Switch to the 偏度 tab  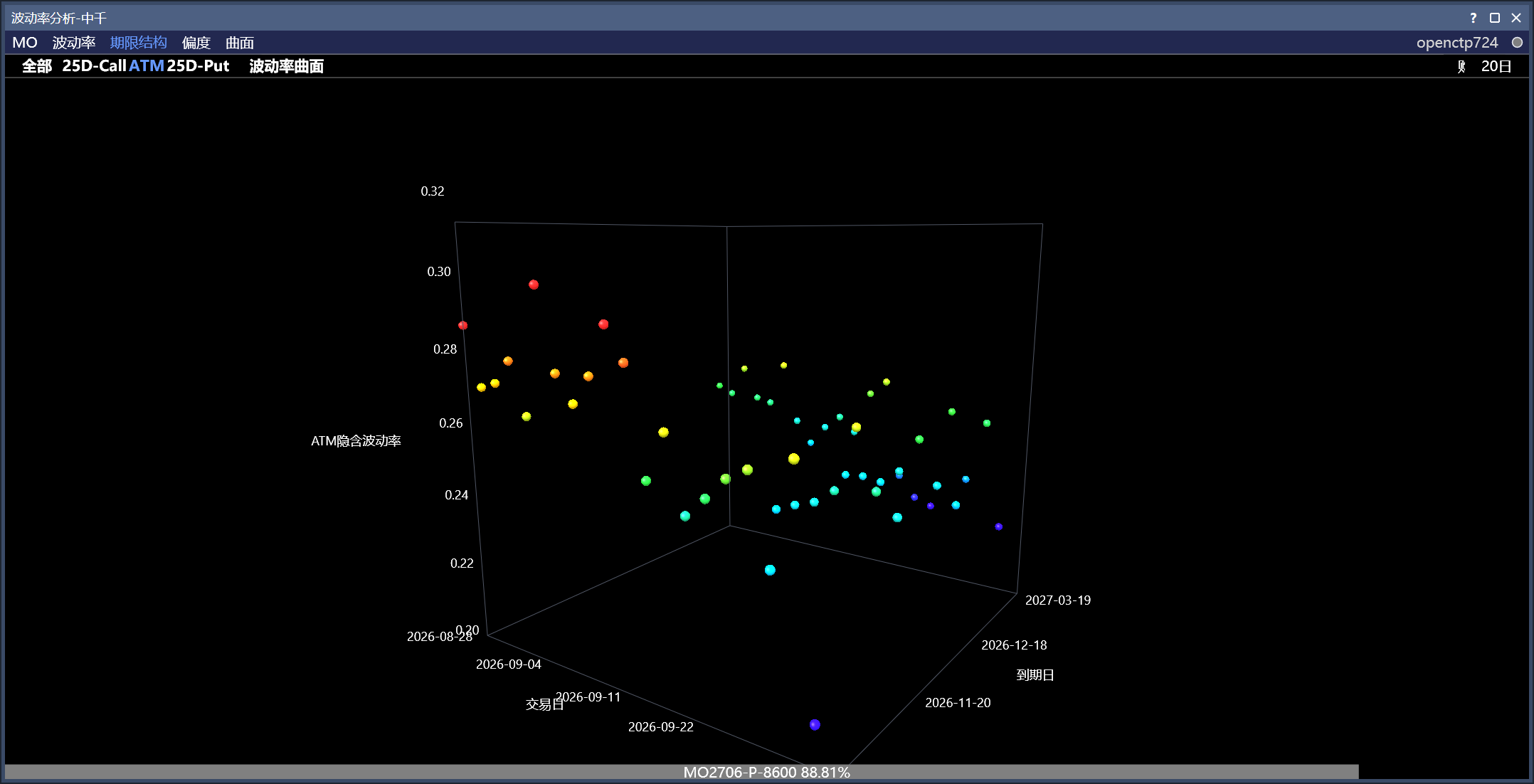coord(196,43)
